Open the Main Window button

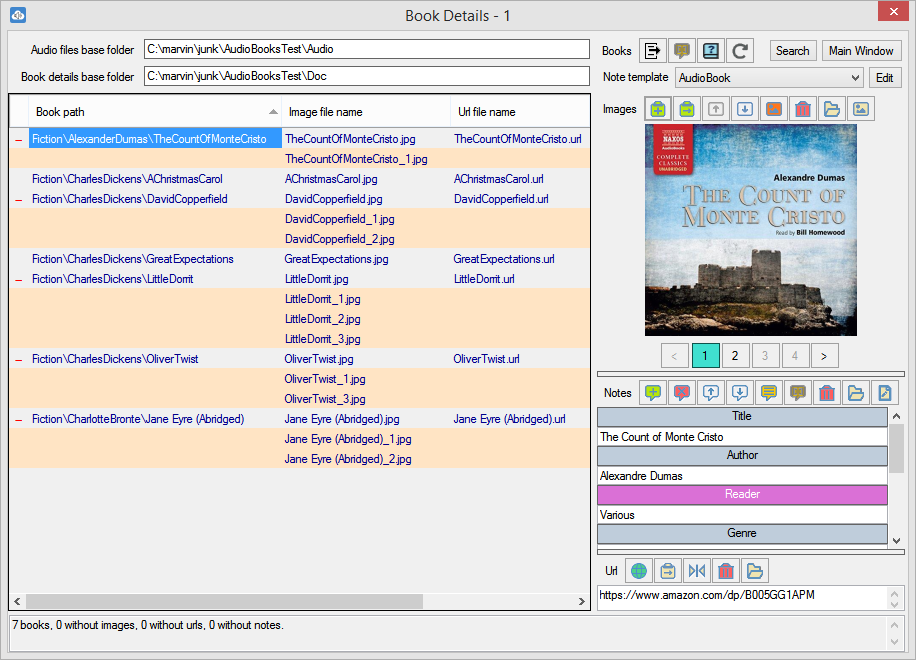(x=862, y=51)
